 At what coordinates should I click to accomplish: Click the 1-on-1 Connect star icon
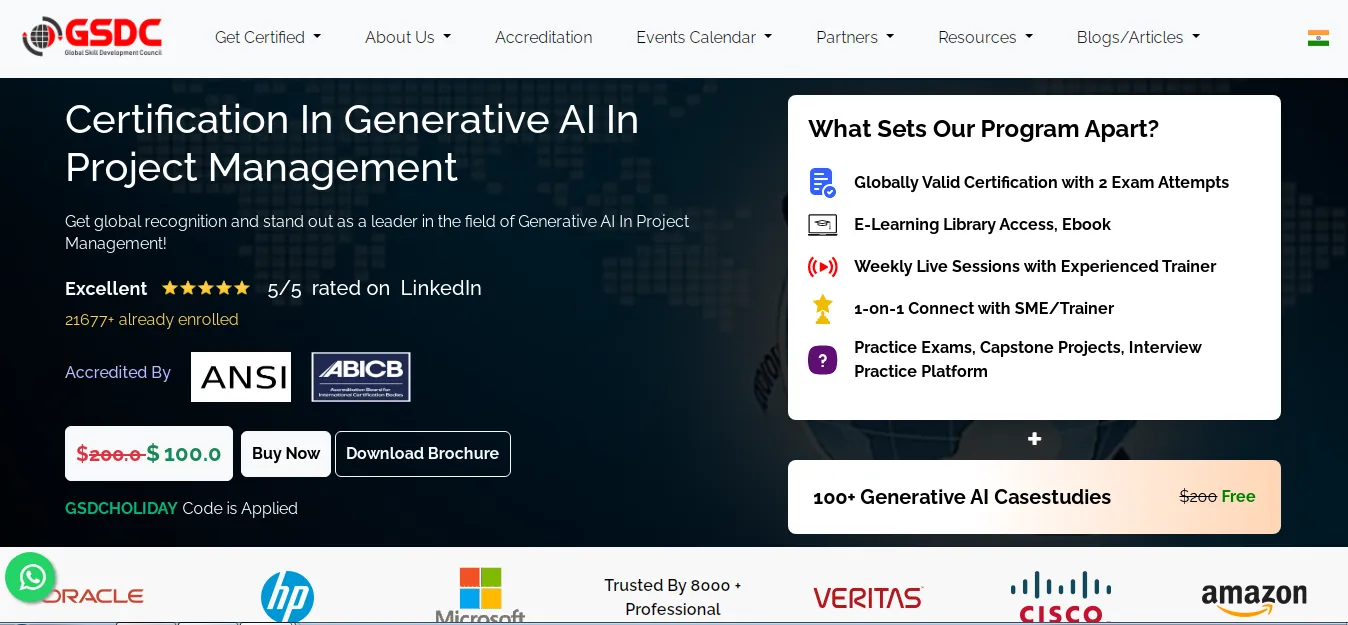pyautogui.click(x=822, y=309)
